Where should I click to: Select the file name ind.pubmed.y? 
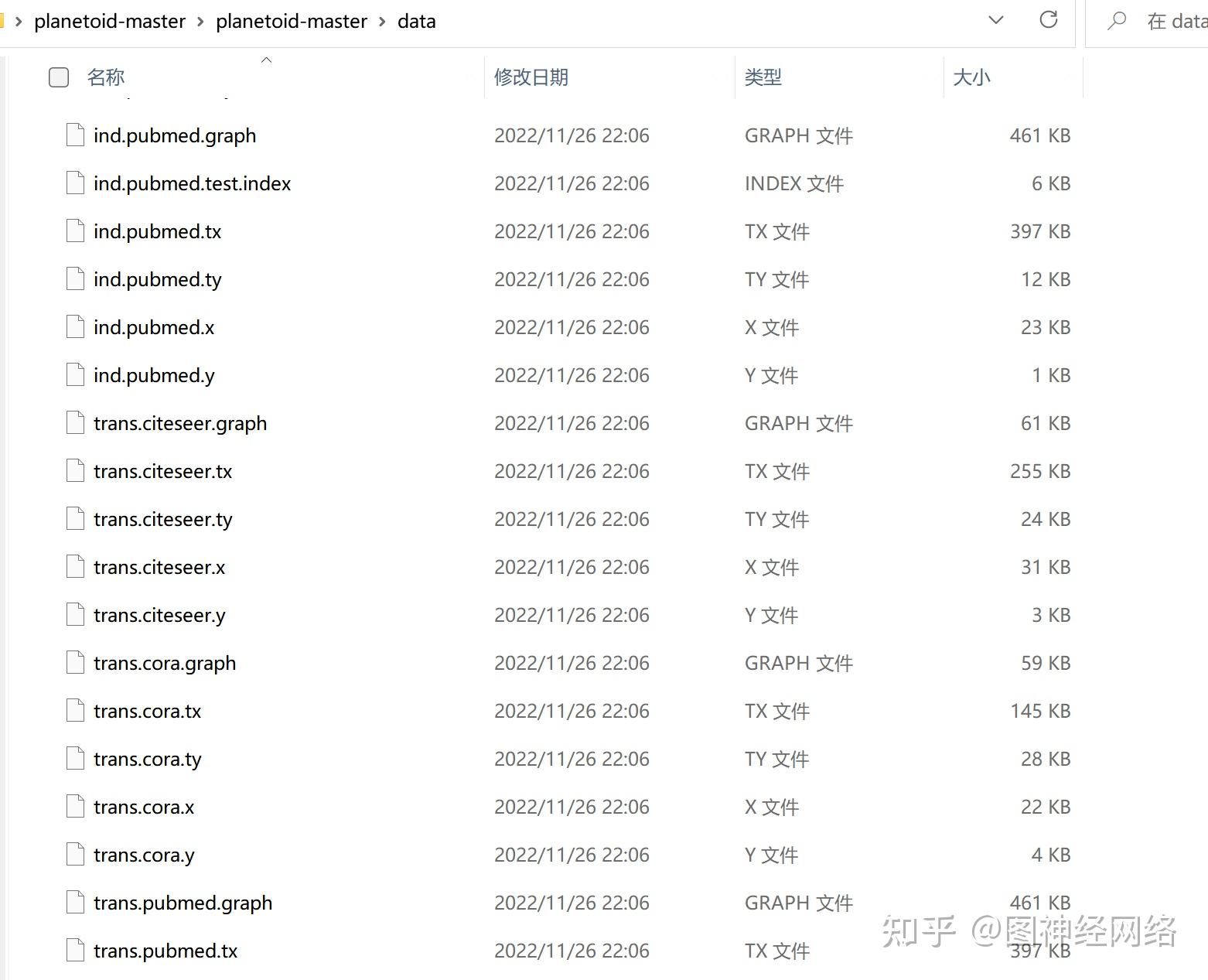(x=154, y=376)
